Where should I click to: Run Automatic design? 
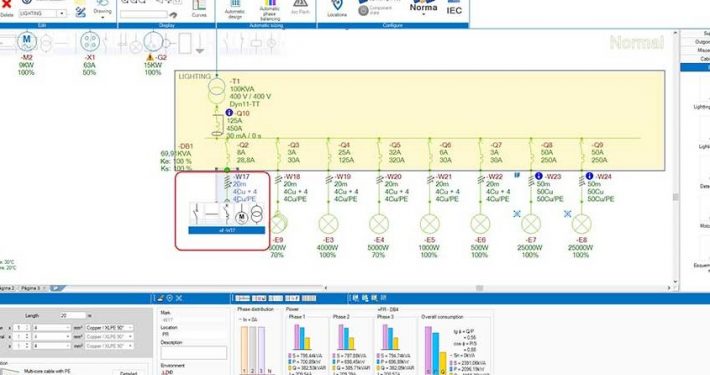(x=235, y=10)
